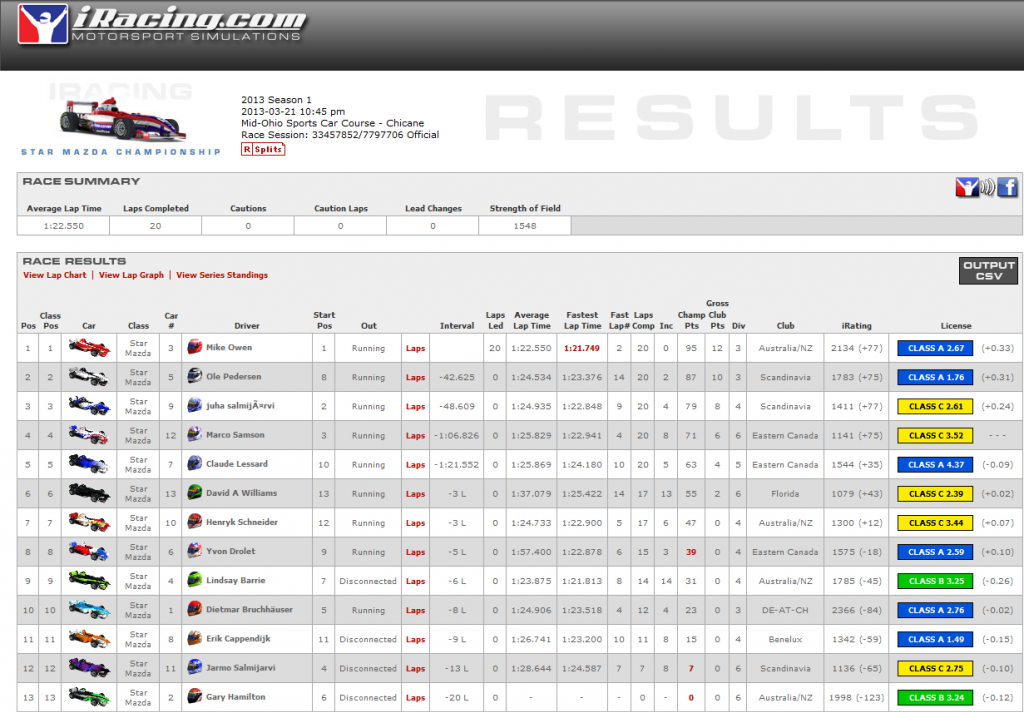Screen dimensions: 1024x712
Task: Share results on Facebook
Action: [x=1008, y=187]
